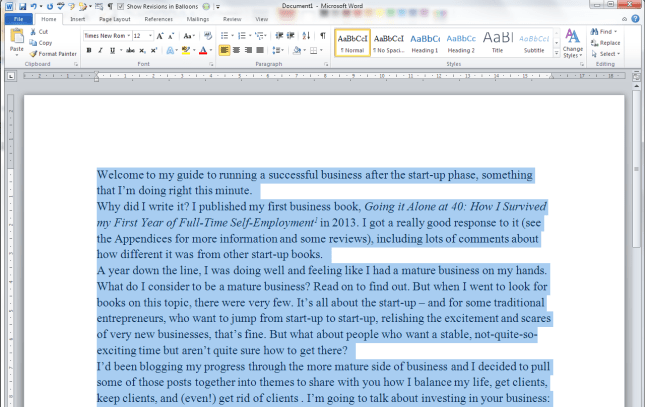The height and width of the screenshot is (407, 645).
Task: Apply strikethrough to text
Action: point(130,51)
